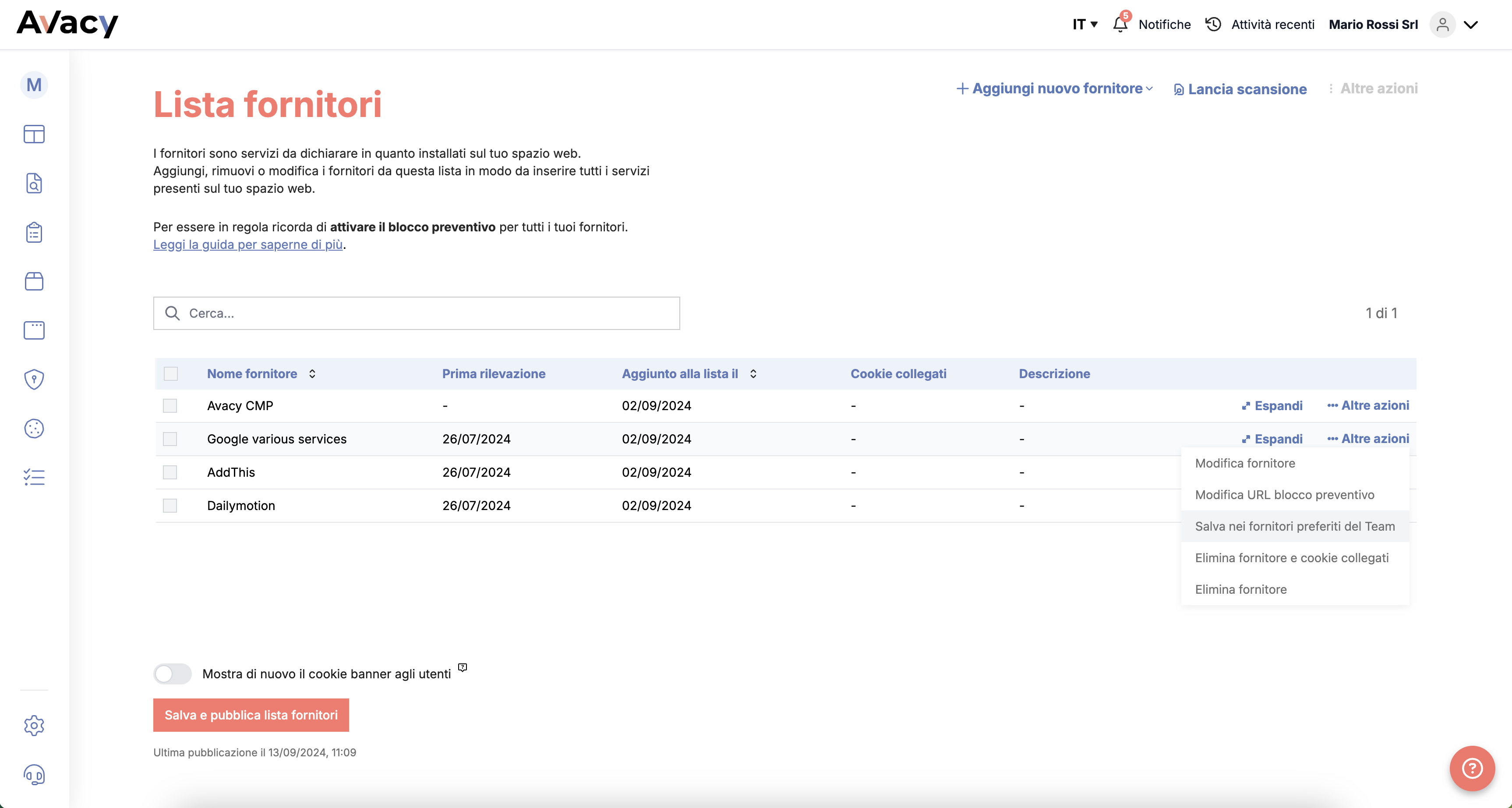This screenshot has width=1512, height=808.
Task: Open the account menu chevron
Action: click(1470, 24)
